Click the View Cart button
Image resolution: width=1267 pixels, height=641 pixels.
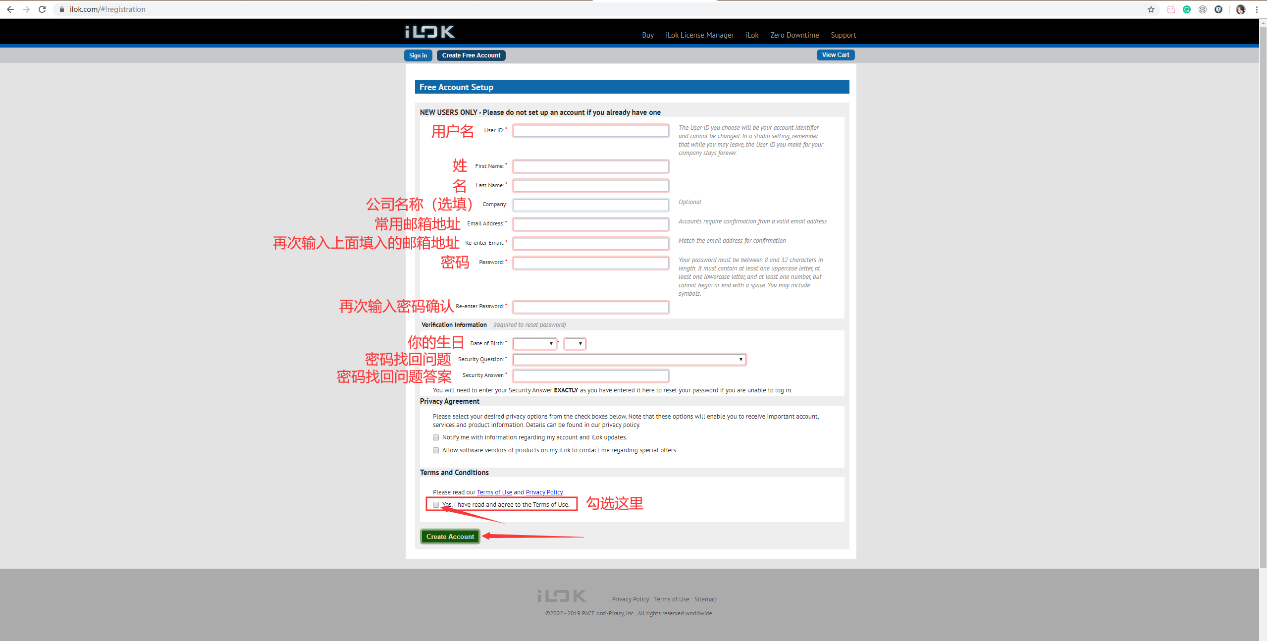pyautogui.click(x=835, y=55)
